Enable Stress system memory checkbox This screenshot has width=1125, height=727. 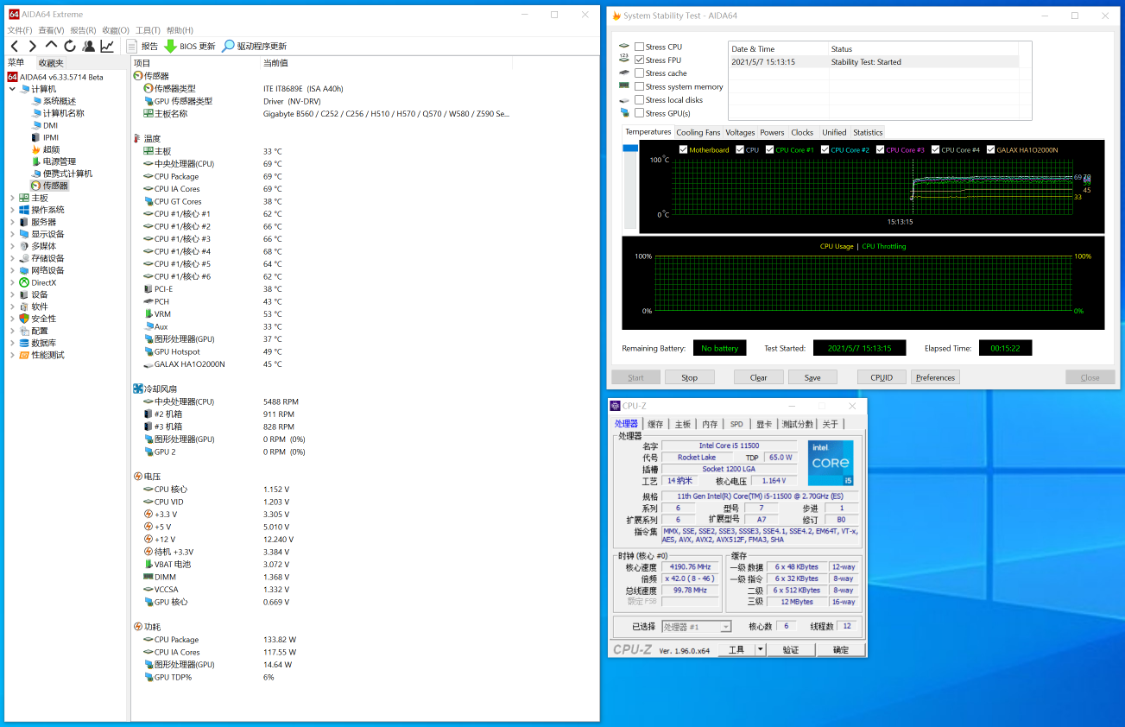(639, 87)
